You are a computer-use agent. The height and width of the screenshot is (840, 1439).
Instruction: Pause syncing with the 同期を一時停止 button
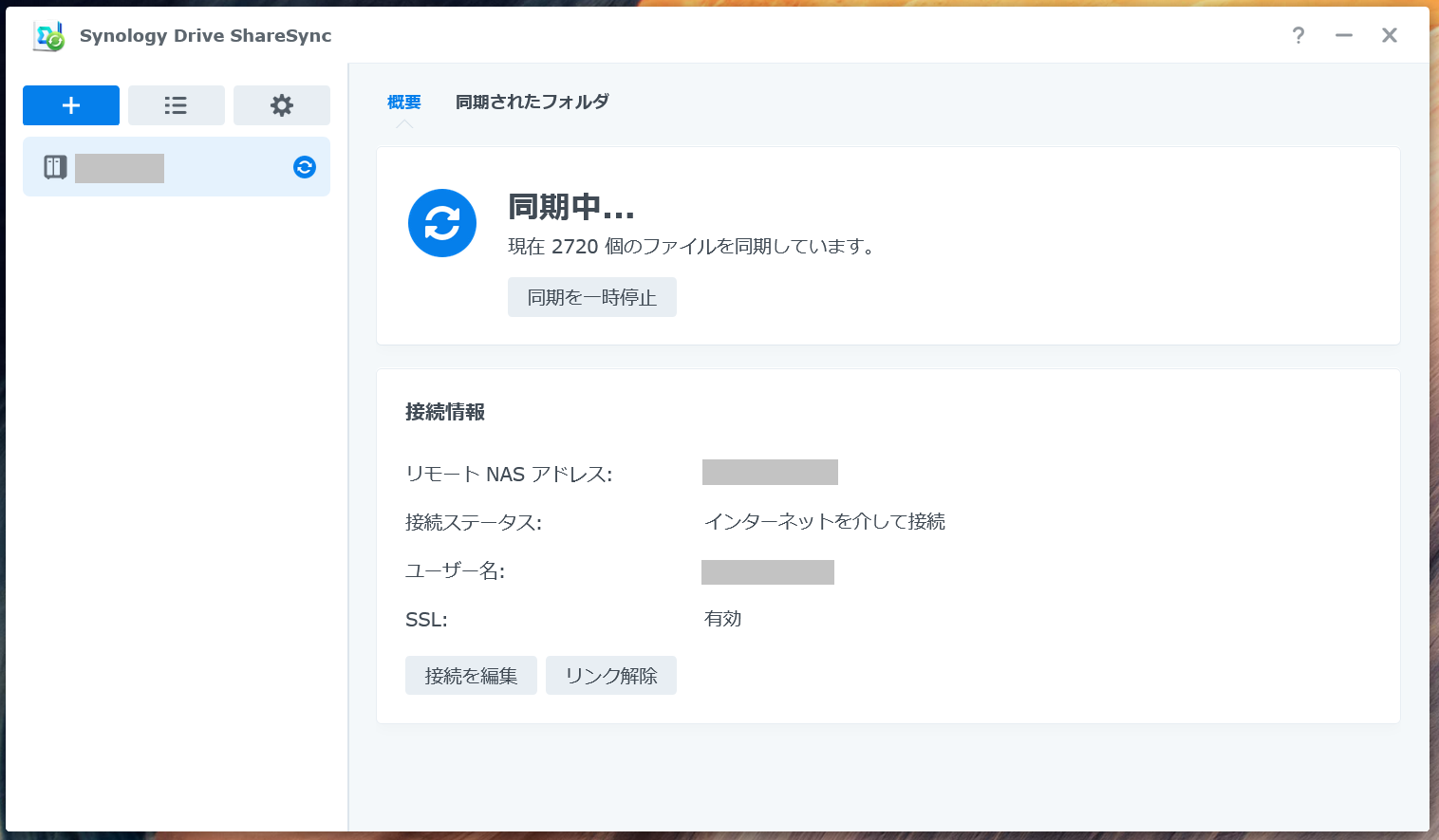coord(591,297)
